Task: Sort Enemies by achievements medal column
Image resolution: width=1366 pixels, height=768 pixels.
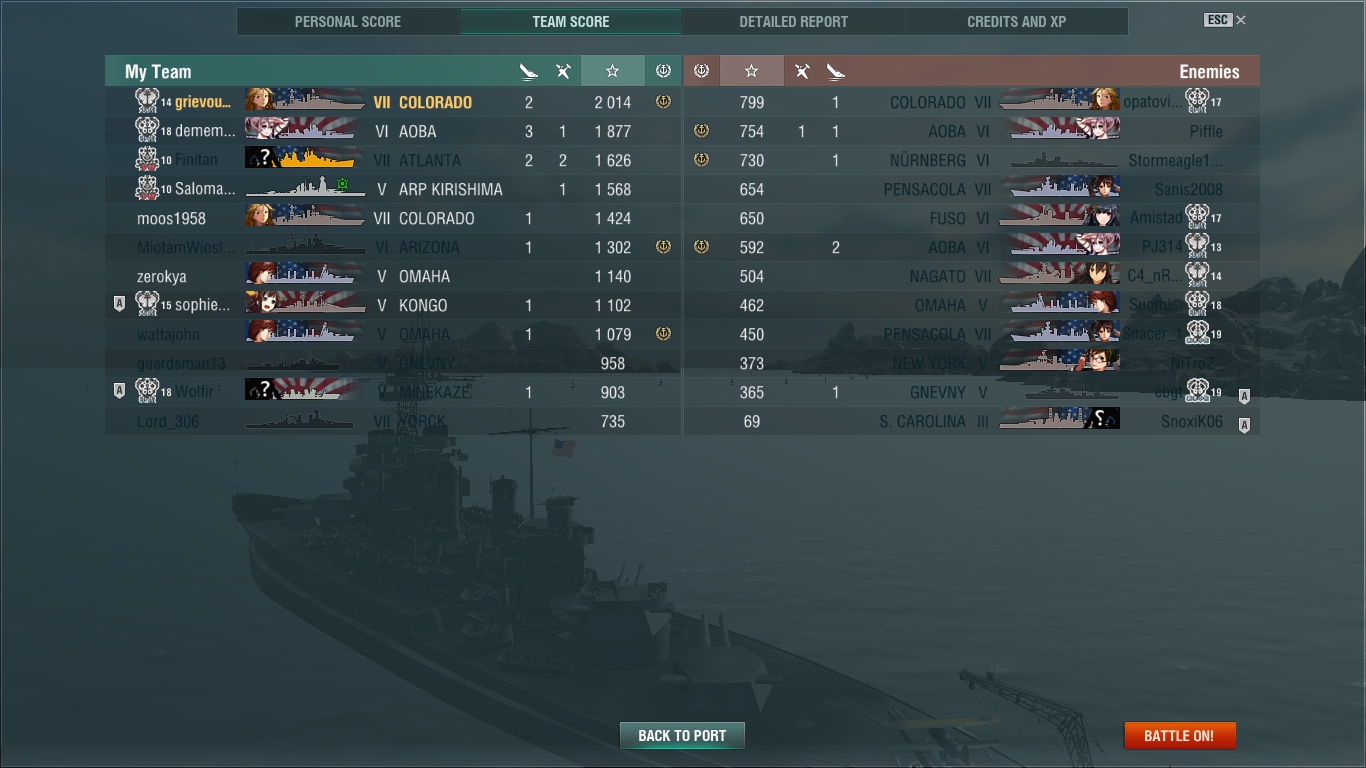Action: point(701,71)
